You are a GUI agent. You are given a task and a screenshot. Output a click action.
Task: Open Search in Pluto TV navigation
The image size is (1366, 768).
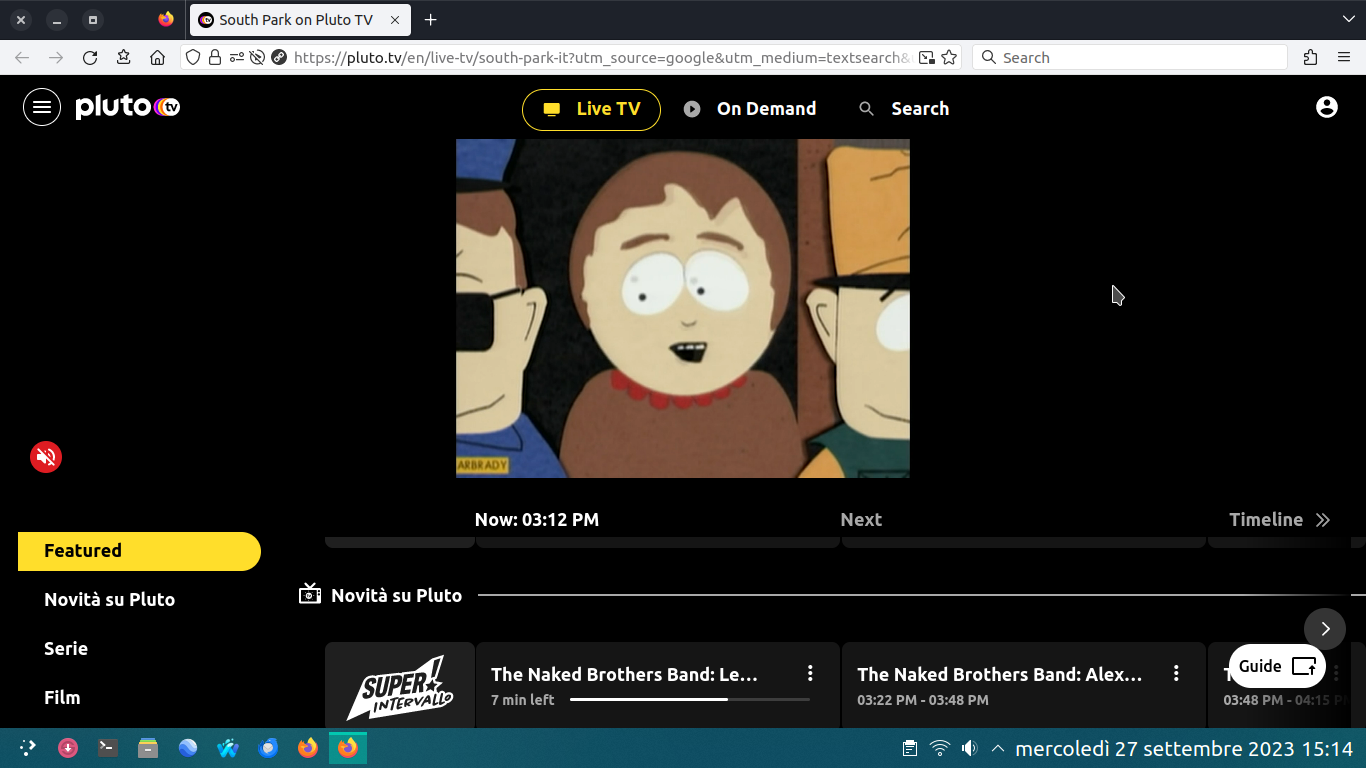[904, 109]
